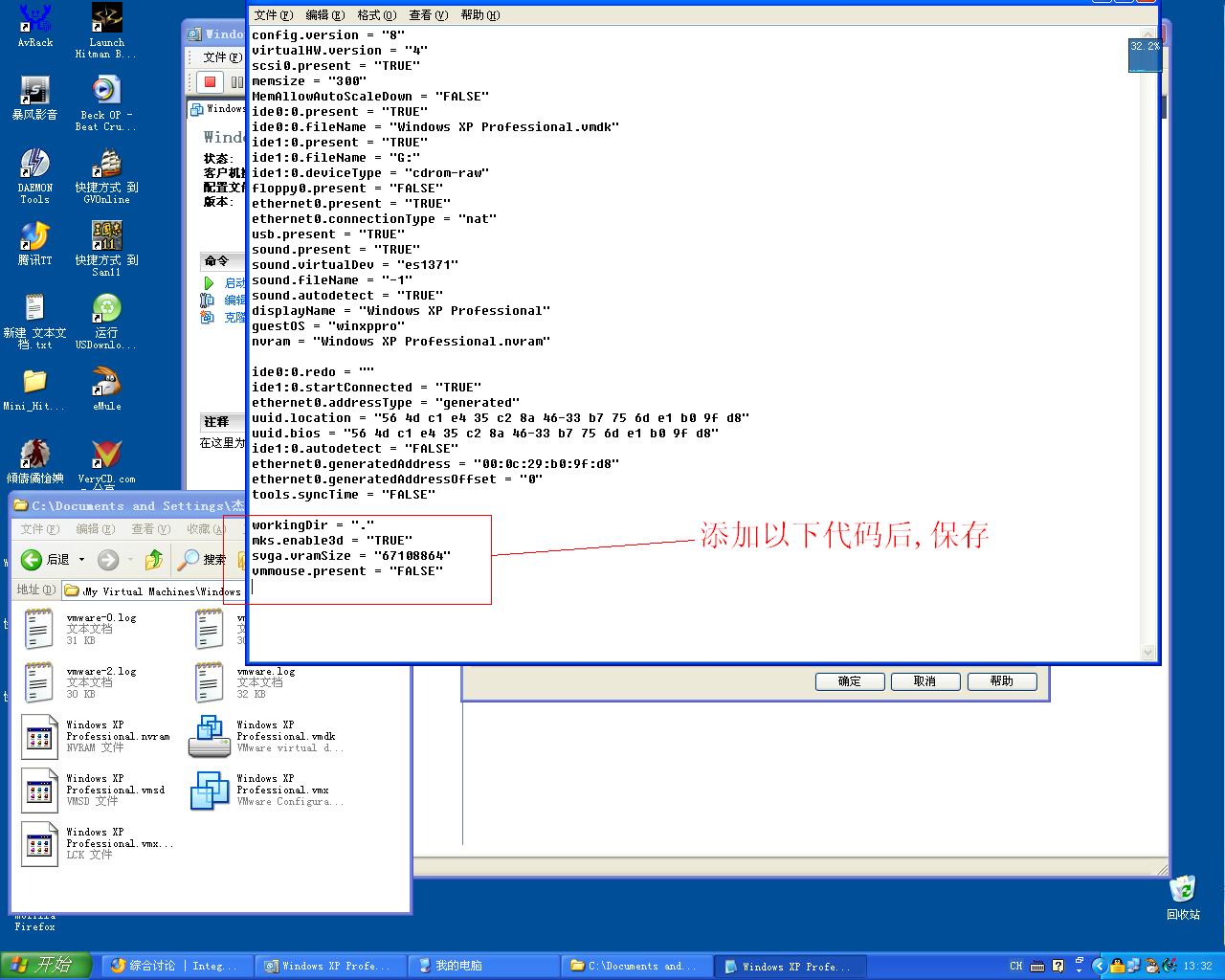Viewport: 1225px width, 980px height.
Task: Click Notepad's scrollbar down arrow
Action: [x=1148, y=653]
